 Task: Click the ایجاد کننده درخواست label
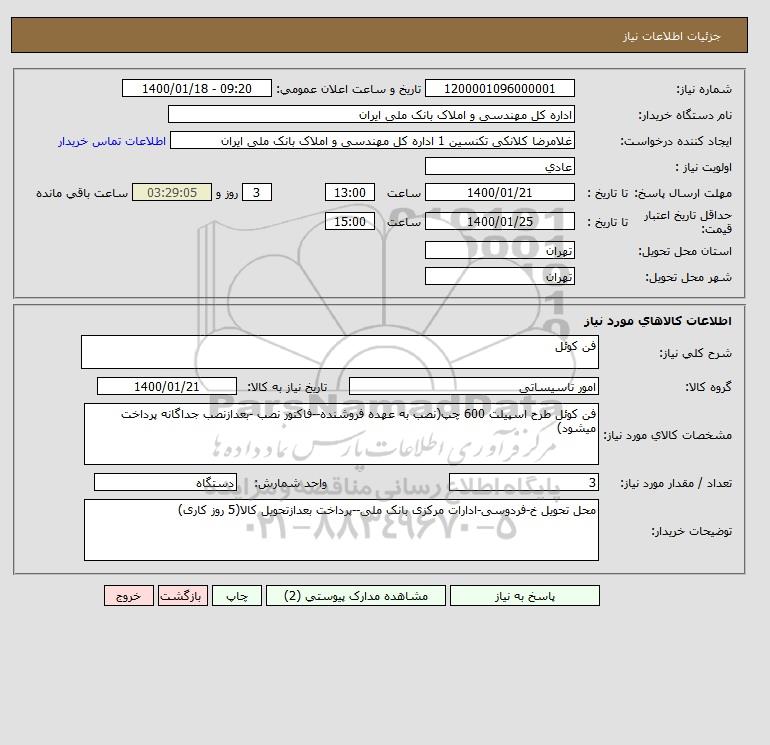[676, 141]
